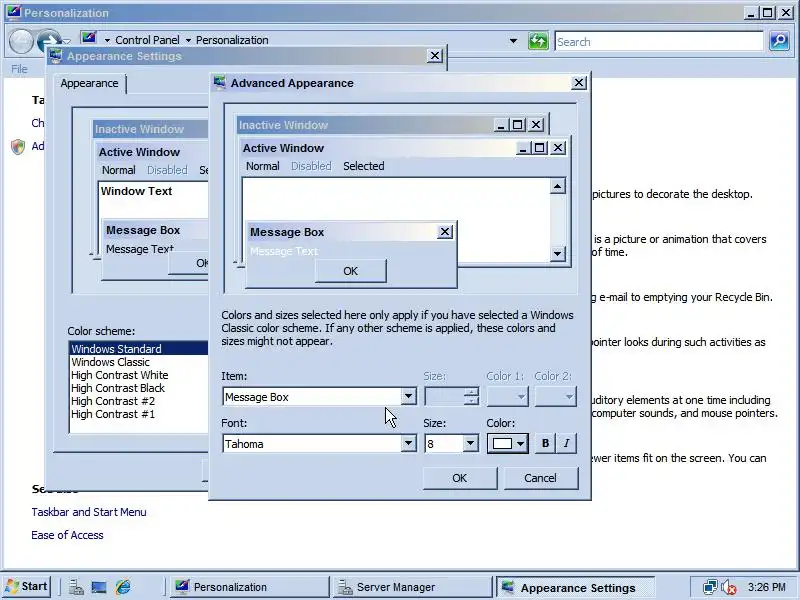Maximize the Personalization window
The image size is (800, 600).
[x=768, y=12]
